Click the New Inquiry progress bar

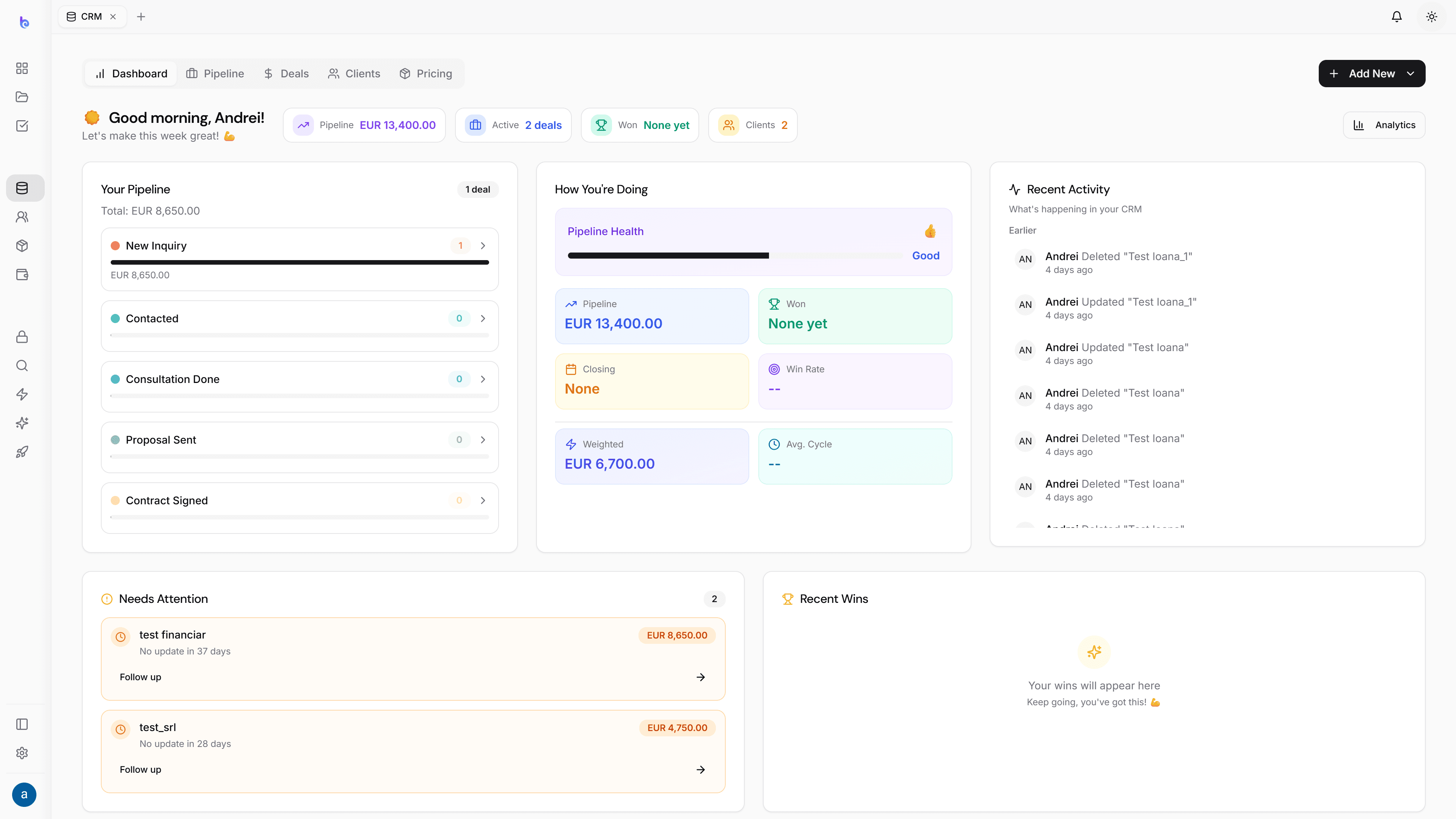(300, 262)
